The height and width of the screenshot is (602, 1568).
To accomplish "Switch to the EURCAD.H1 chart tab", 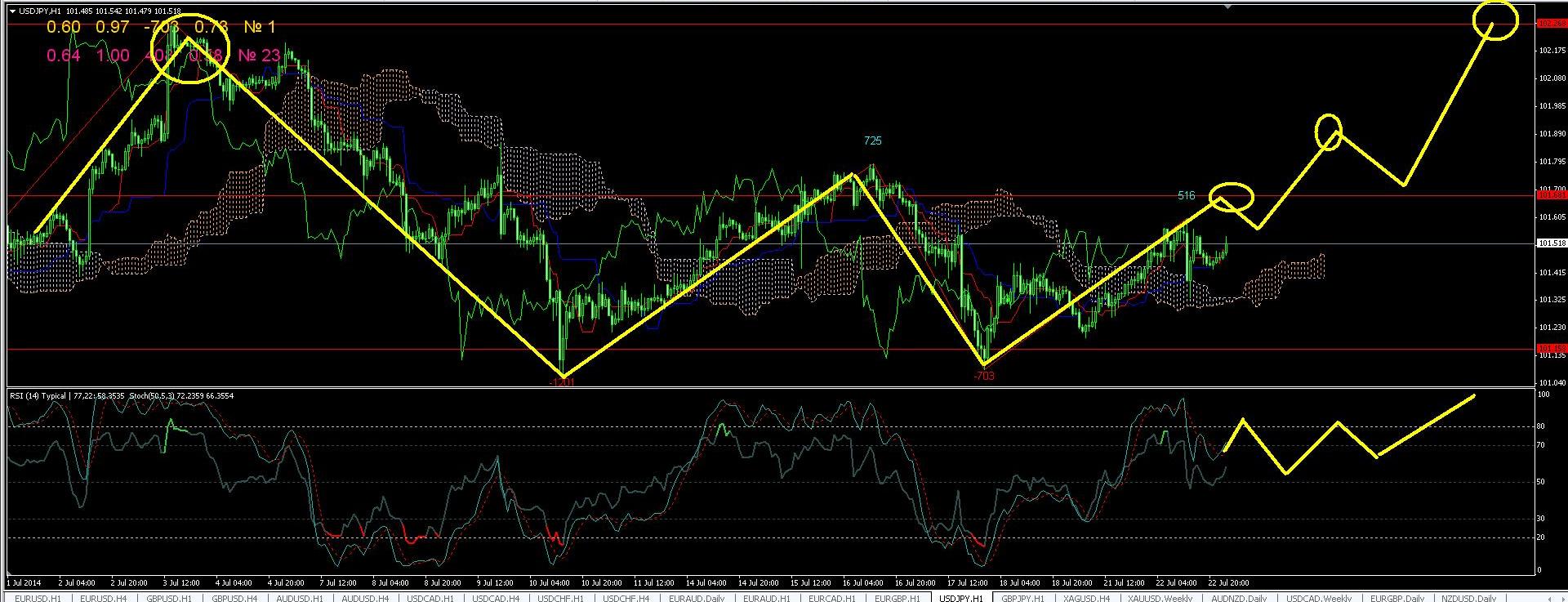I will point(833,597).
